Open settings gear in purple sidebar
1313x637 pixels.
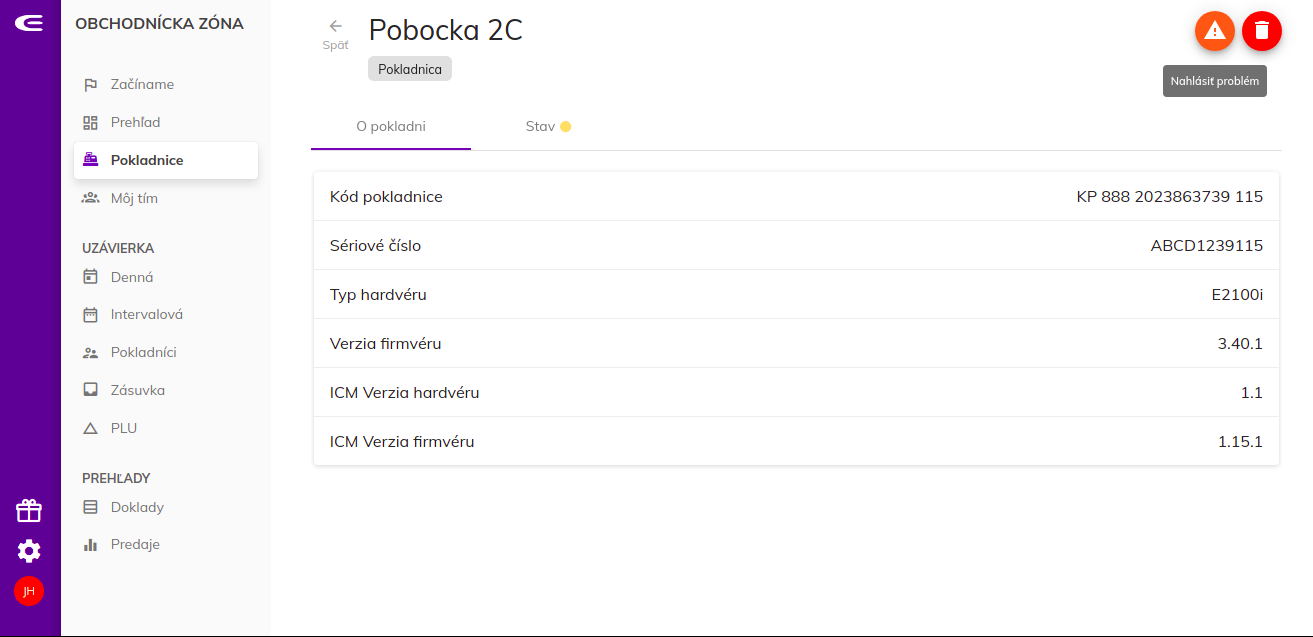point(29,551)
